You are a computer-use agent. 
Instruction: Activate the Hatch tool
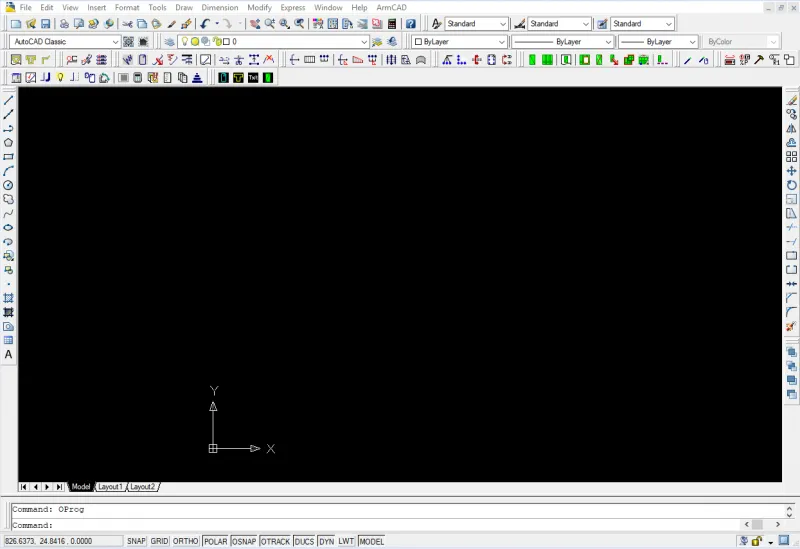pos(8,298)
